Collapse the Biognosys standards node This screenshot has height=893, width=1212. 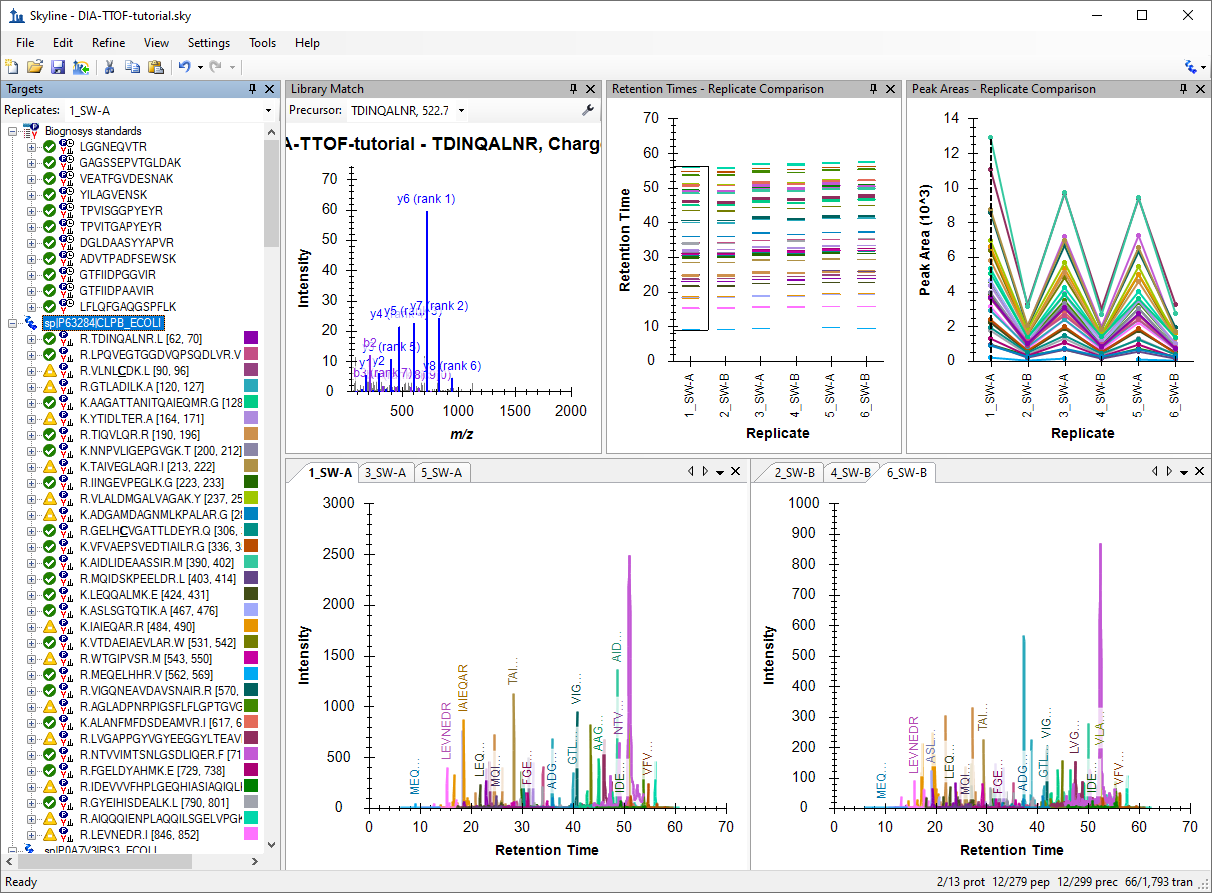tap(13, 131)
